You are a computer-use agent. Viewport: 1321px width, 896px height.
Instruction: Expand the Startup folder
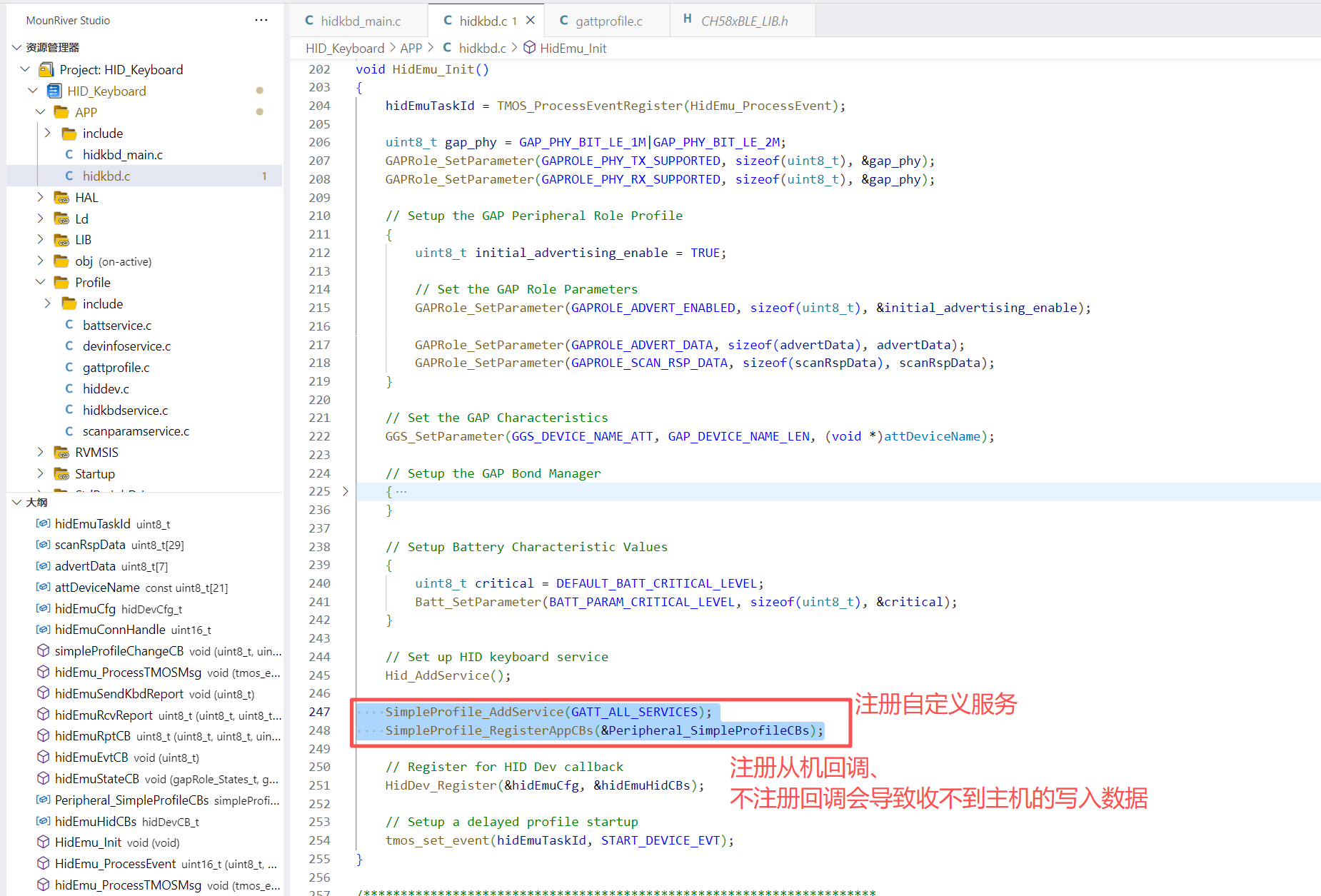pyautogui.click(x=41, y=473)
